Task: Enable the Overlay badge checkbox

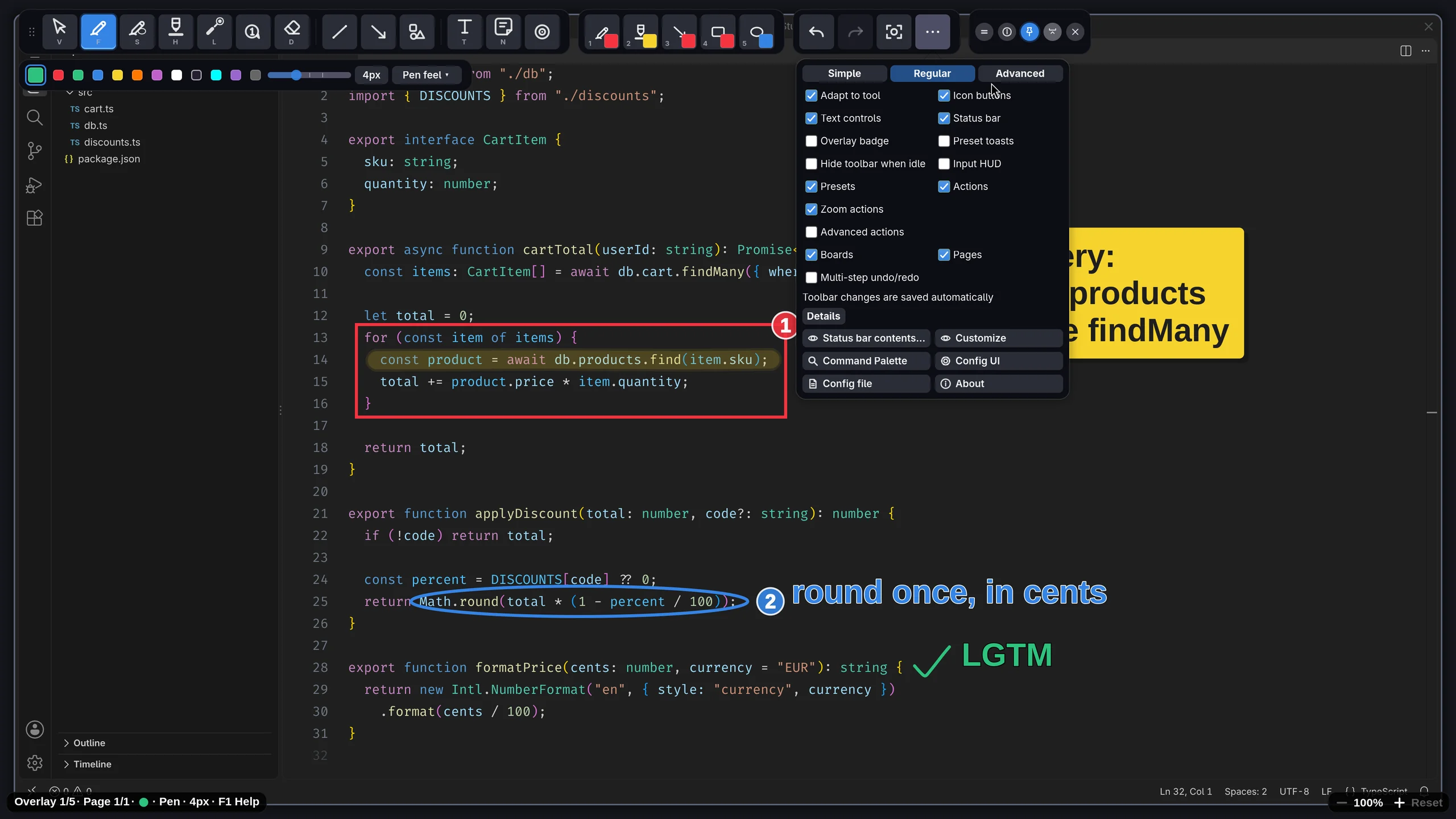Action: coord(812,141)
